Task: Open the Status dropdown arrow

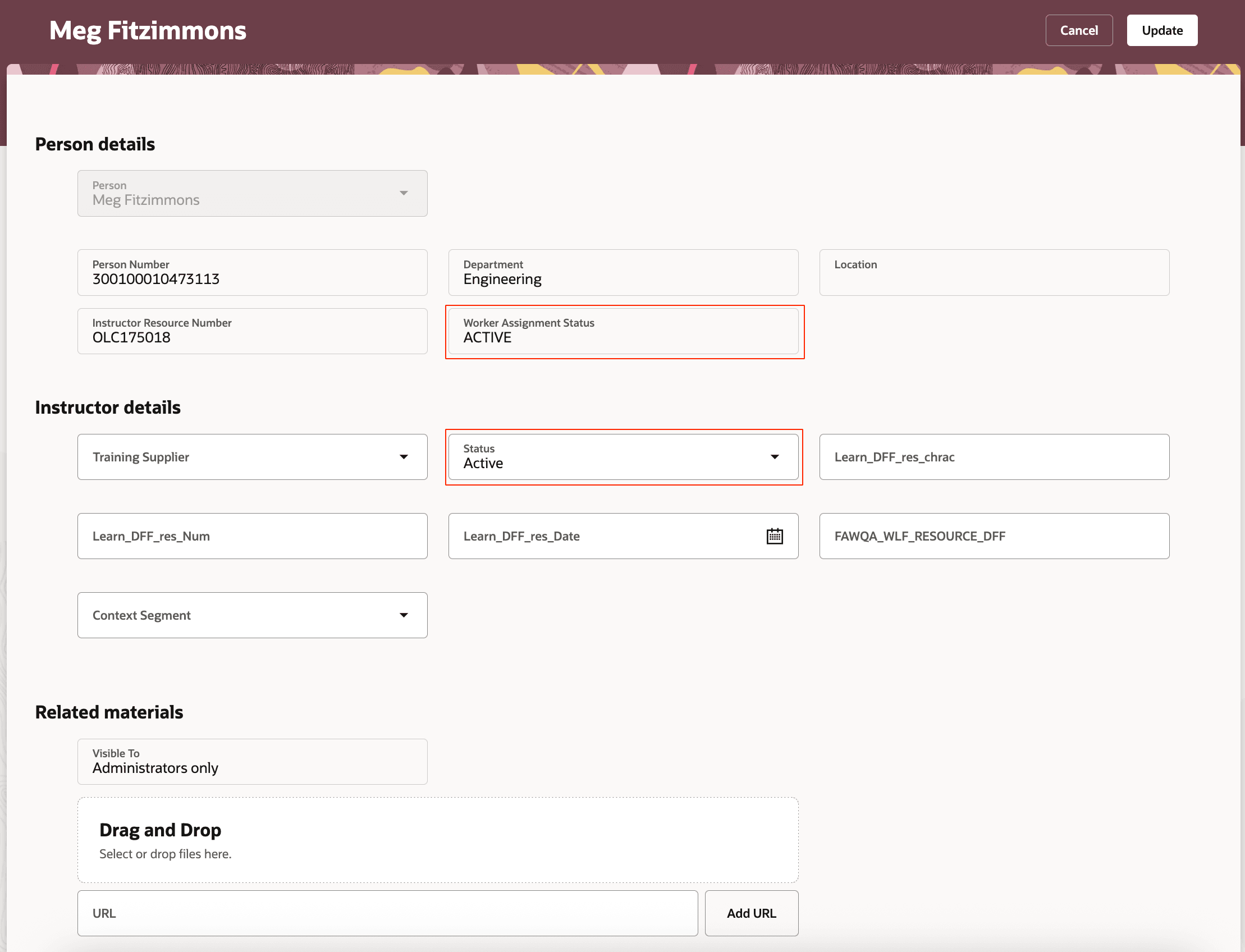Action: [x=774, y=457]
